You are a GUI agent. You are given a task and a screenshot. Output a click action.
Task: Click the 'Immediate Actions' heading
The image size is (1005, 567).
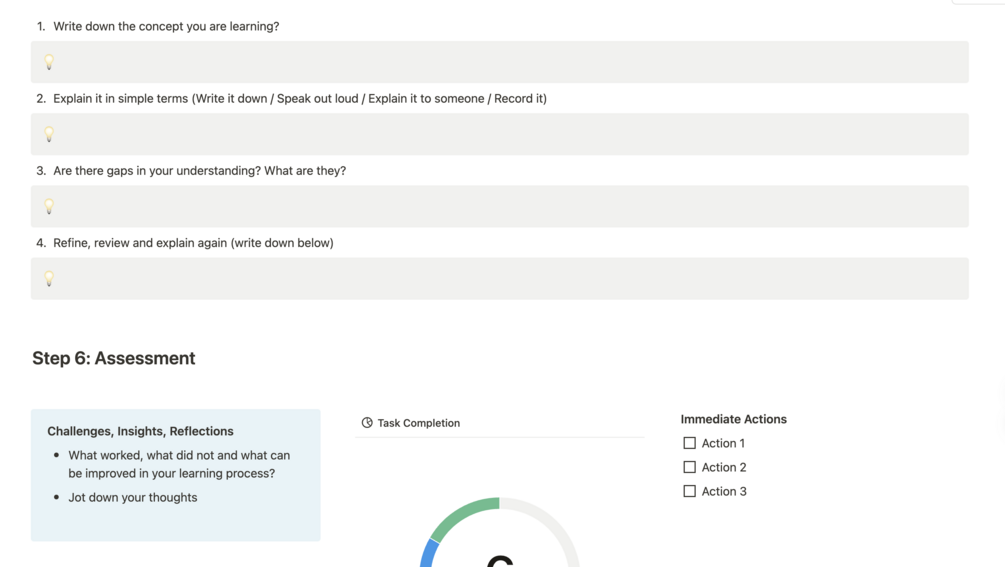(x=733, y=419)
